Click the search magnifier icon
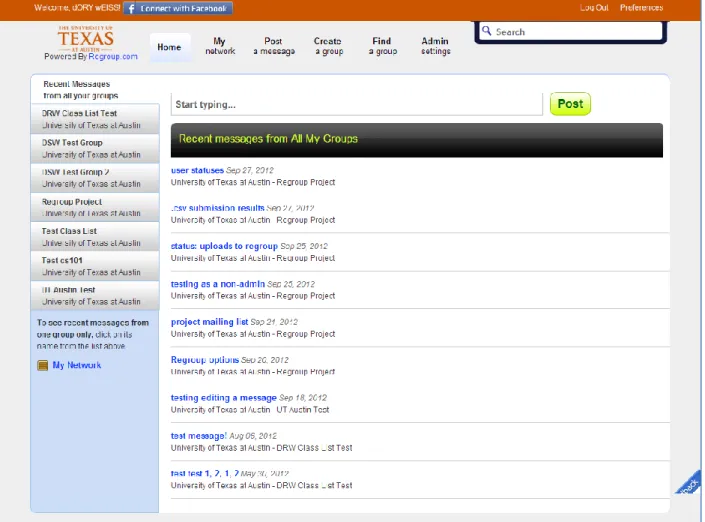Viewport: 705px width, 522px height. pyautogui.click(x=486, y=31)
